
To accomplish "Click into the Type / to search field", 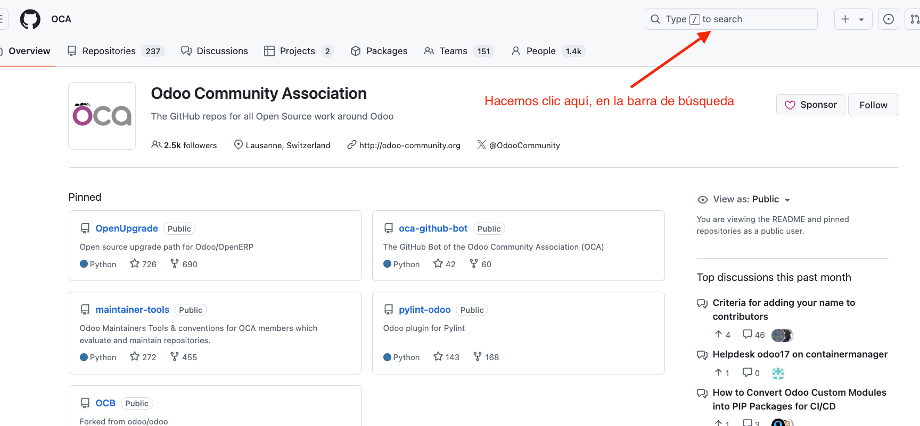I will pos(731,19).
